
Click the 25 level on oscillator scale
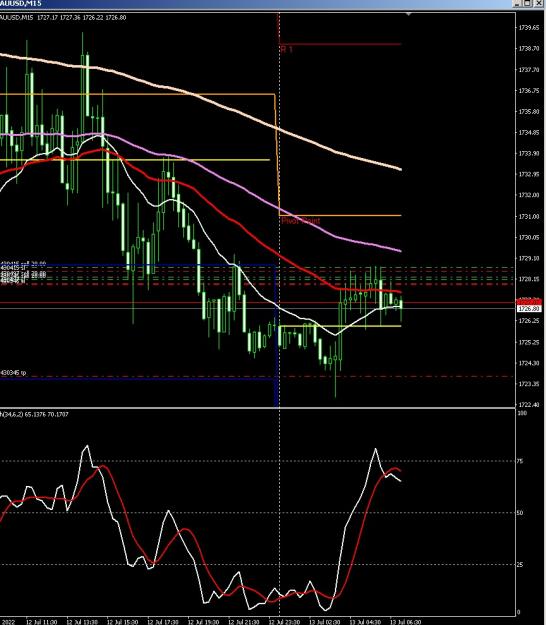(x=520, y=565)
